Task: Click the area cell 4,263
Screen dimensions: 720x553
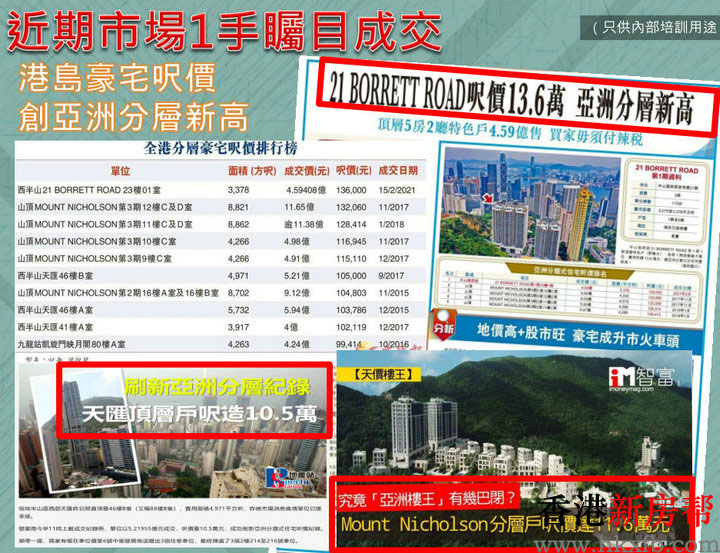Action: point(238,344)
